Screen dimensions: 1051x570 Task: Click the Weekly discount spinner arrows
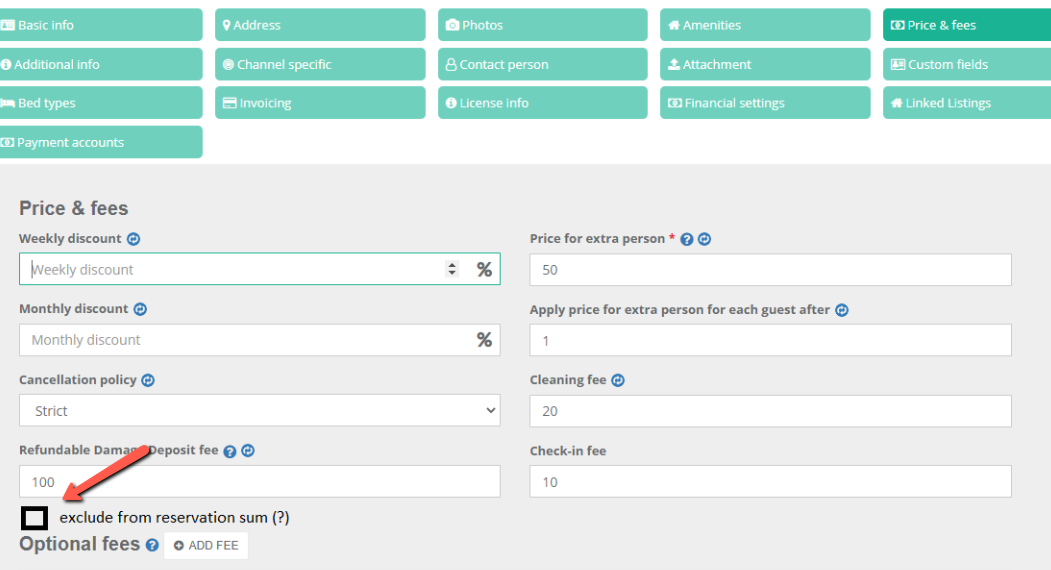(452, 269)
